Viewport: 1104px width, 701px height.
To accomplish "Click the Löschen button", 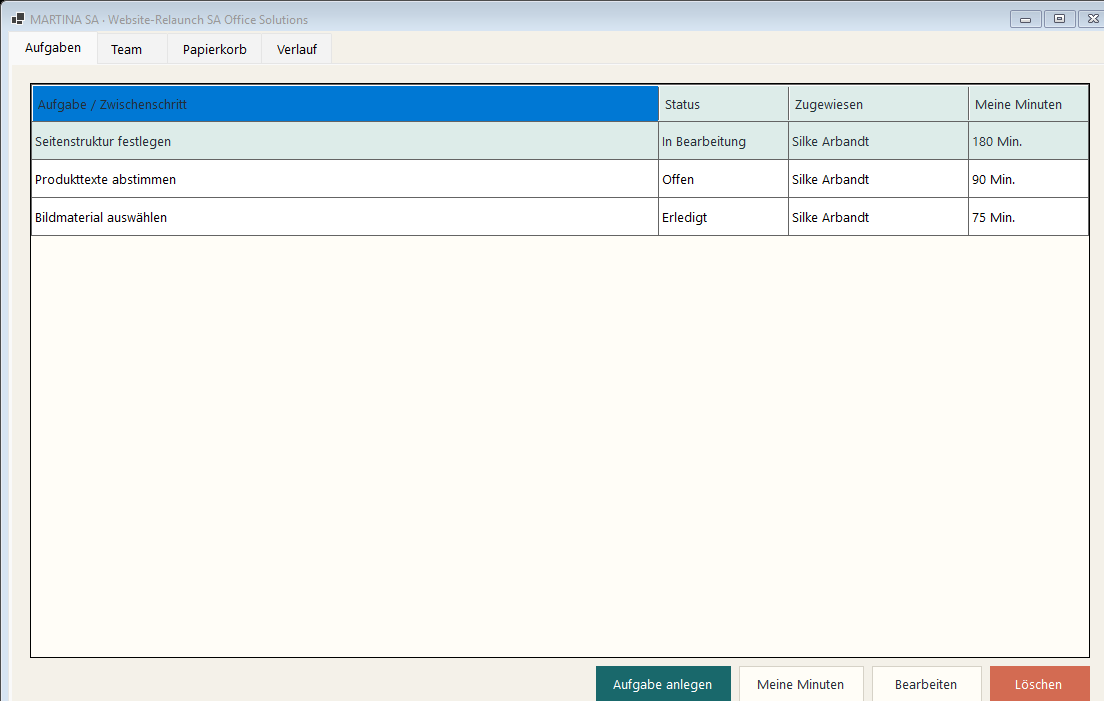I will pos(1039,684).
